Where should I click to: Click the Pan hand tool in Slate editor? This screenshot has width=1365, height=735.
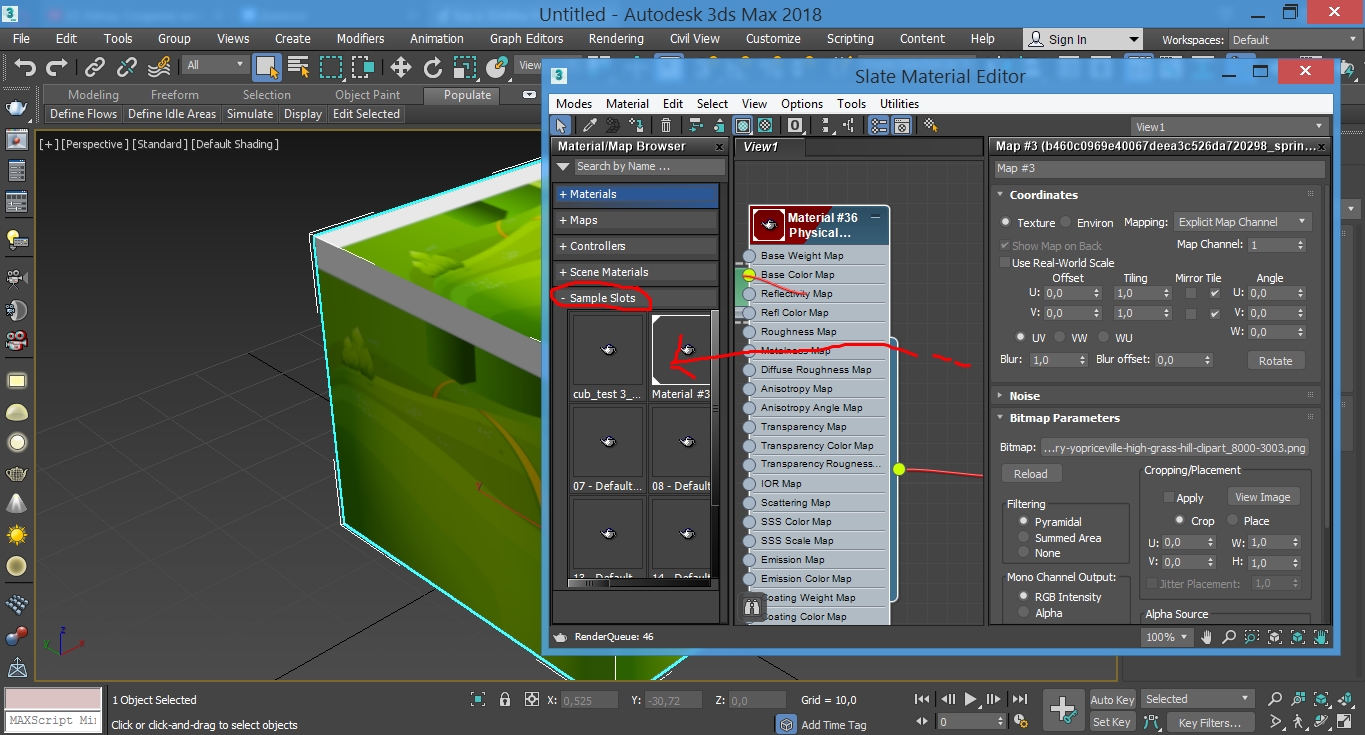click(1207, 637)
